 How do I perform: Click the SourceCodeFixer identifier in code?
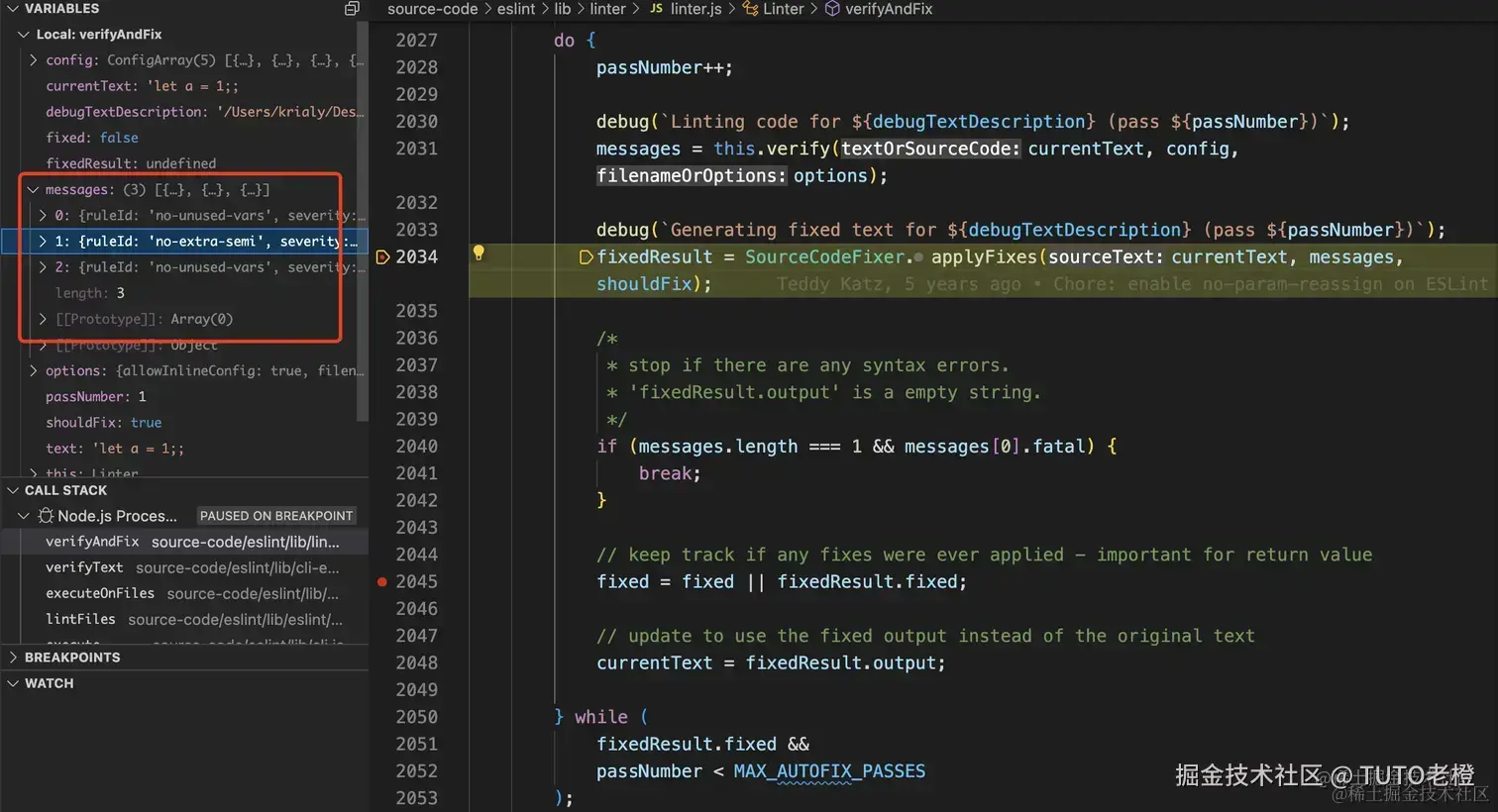(x=824, y=257)
